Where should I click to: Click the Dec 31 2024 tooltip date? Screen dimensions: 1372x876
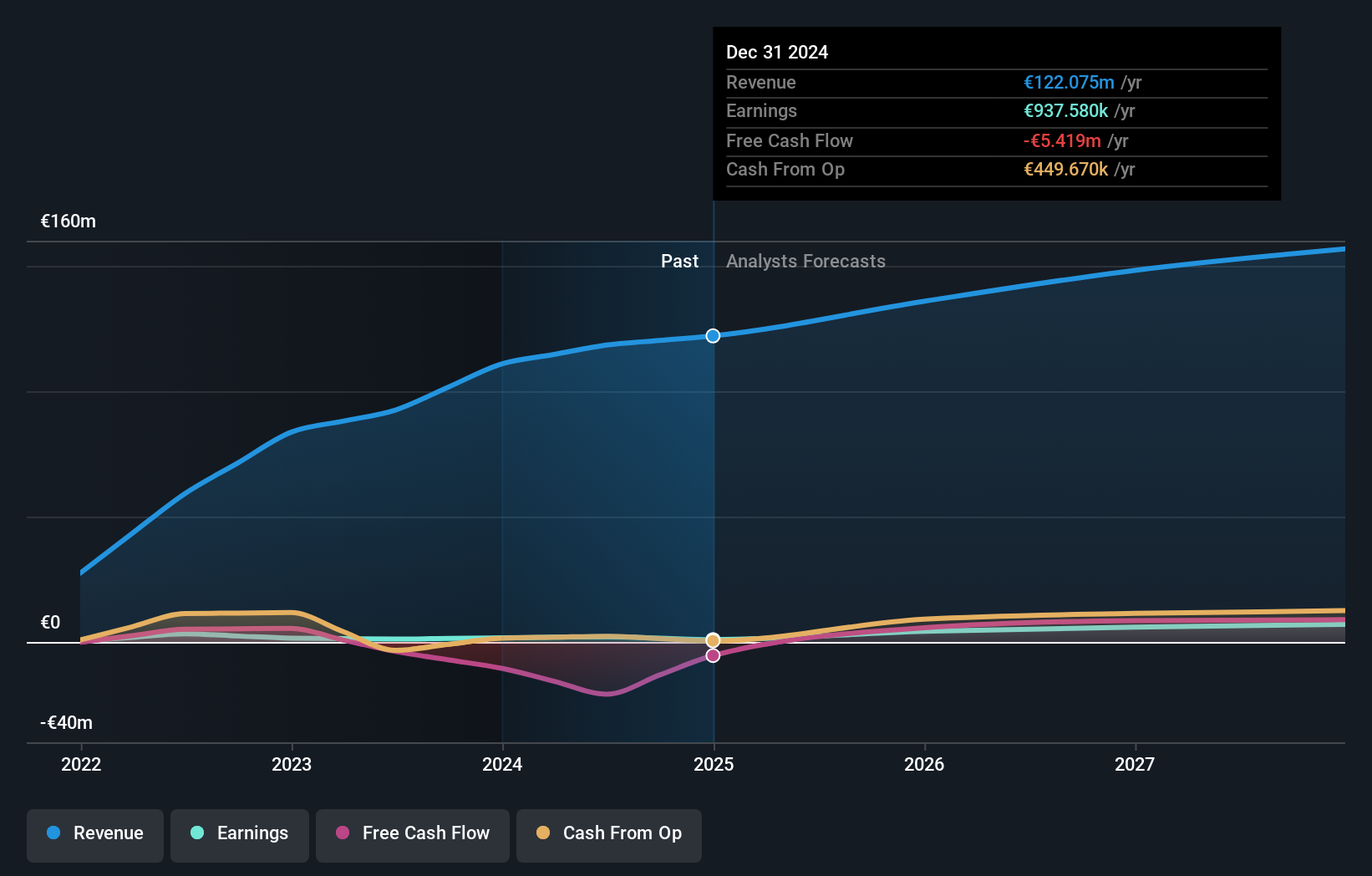click(x=777, y=52)
